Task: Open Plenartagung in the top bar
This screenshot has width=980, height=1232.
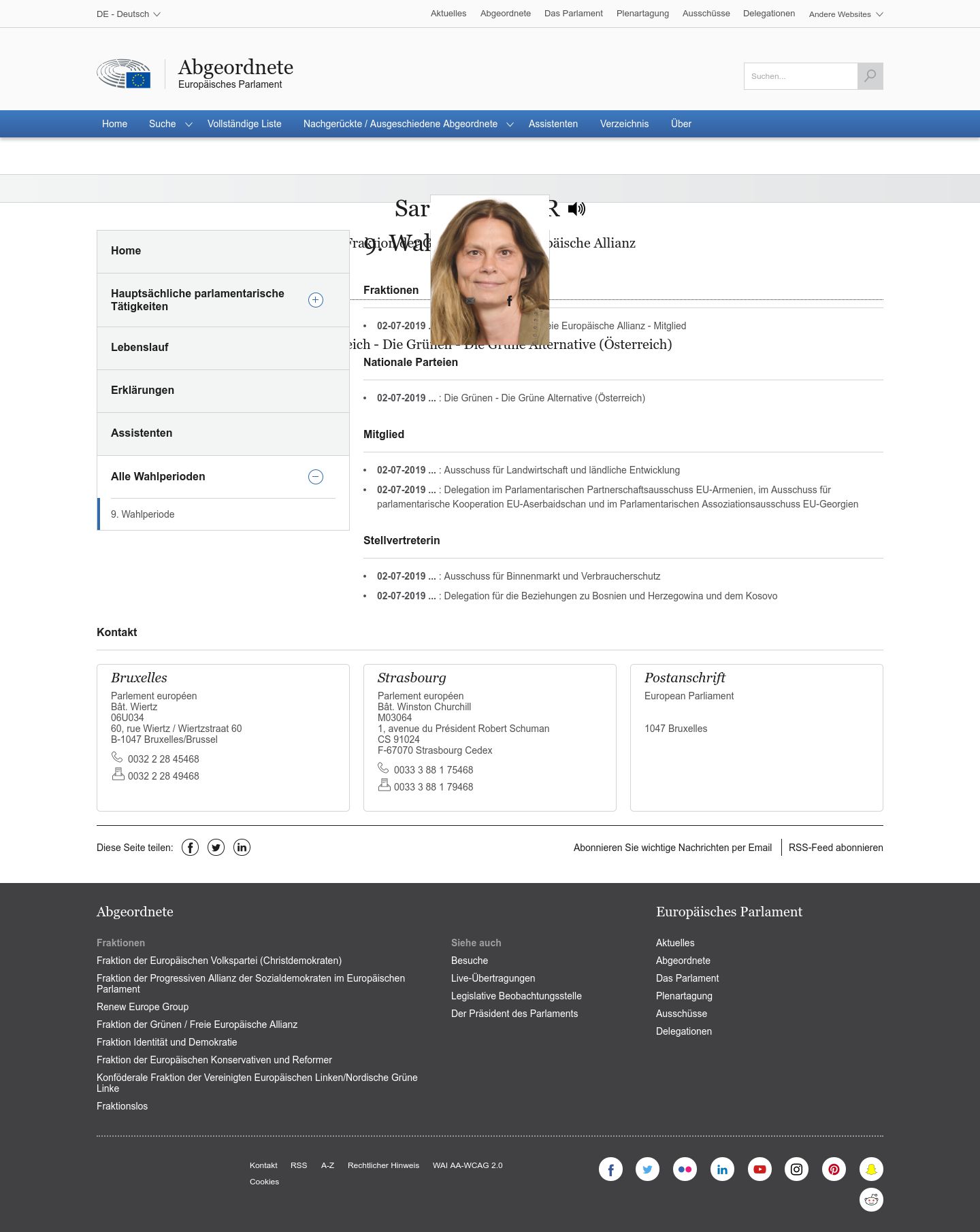Action: pos(642,14)
